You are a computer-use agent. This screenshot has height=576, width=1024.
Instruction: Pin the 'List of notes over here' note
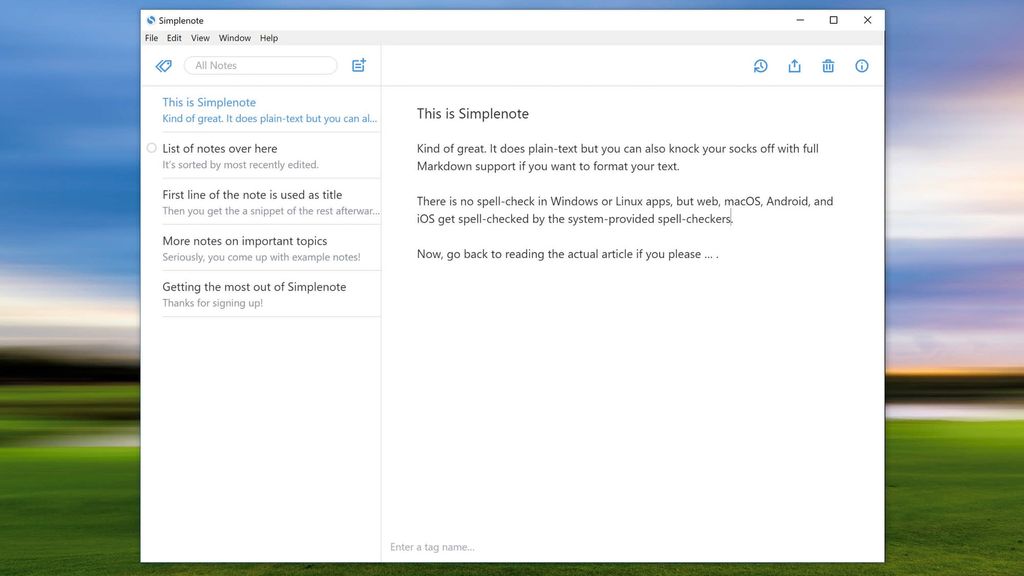pyautogui.click(x=151, y=147)
